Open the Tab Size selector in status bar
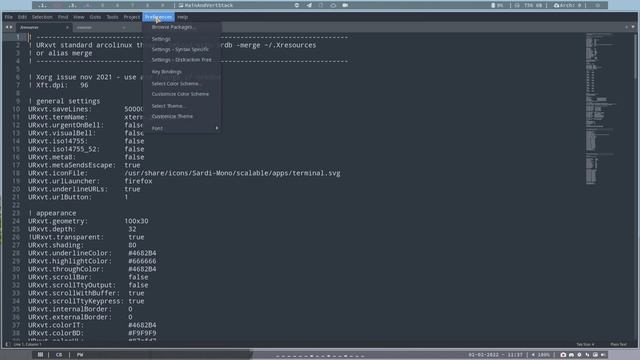 pyautogui.click(x=585, y=344)
